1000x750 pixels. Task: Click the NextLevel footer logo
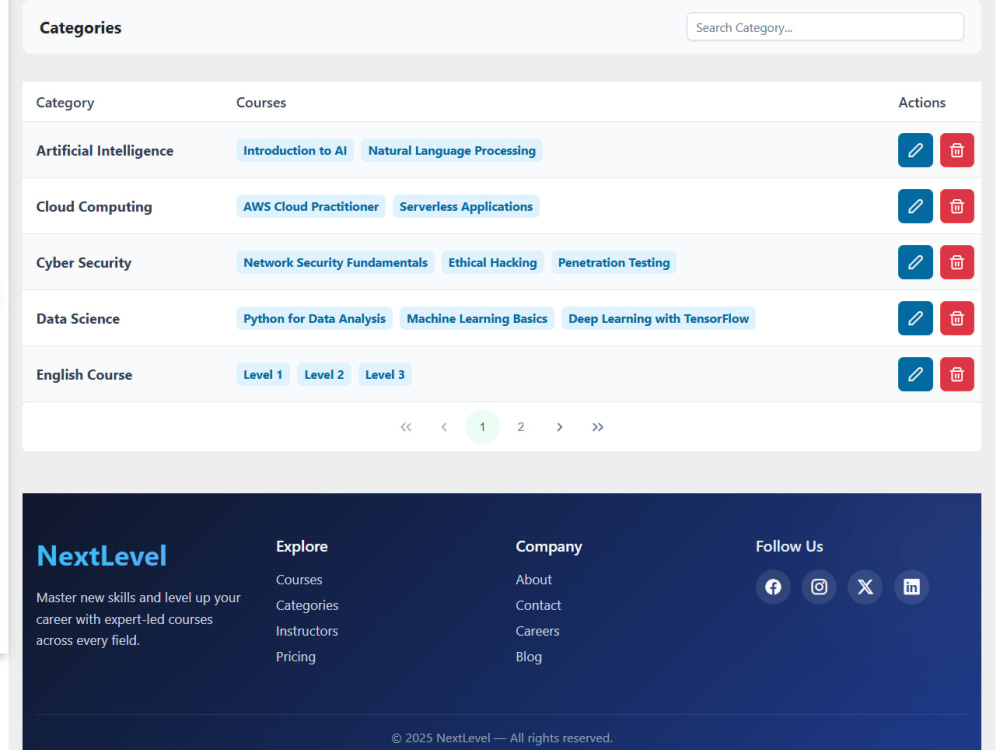click(101, 555)
